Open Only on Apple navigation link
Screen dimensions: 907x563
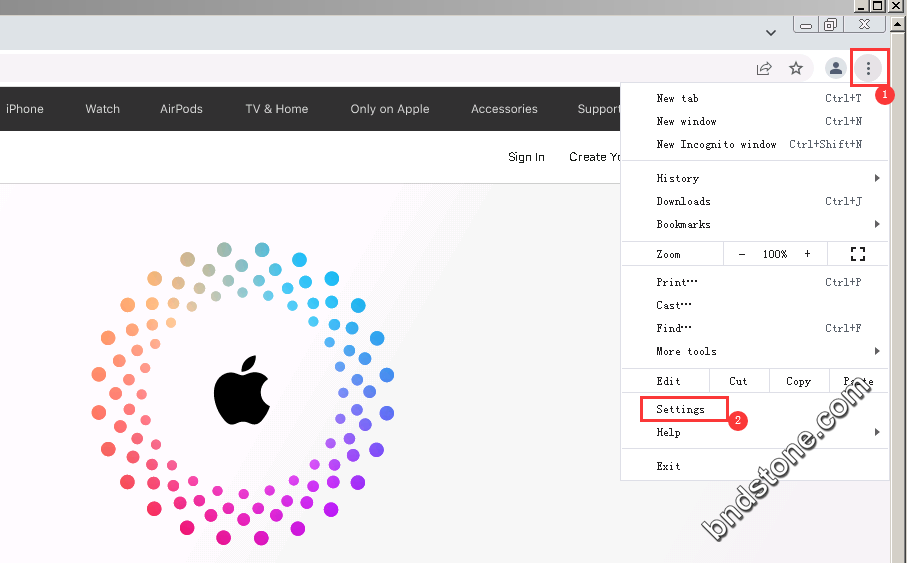coord(390,109)
